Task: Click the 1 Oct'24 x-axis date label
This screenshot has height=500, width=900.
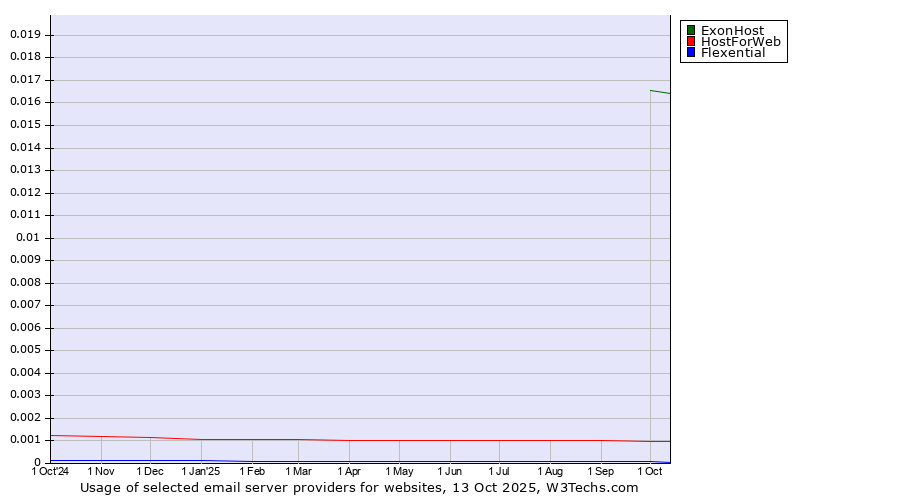Action: [x=50, y=471]
